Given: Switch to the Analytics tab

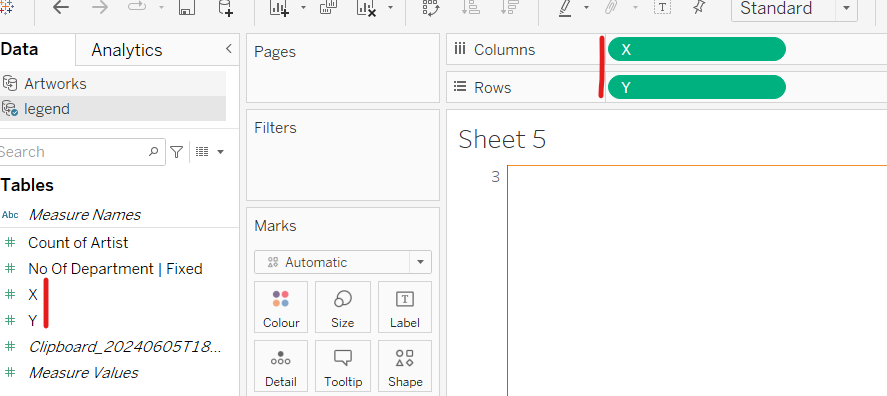Looking at the screenshot, I should tap(127, 50).
